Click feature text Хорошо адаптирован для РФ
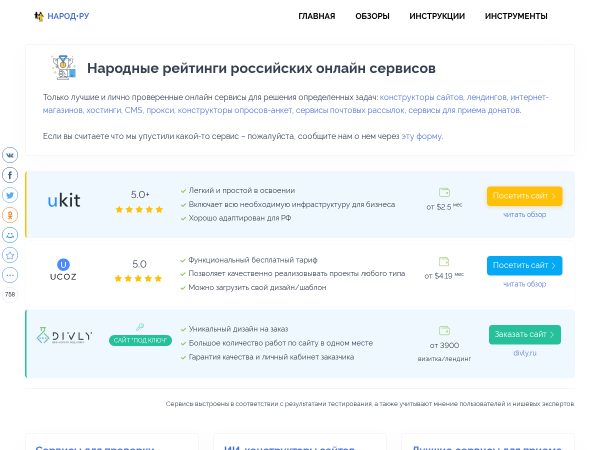The image size is (600, 450). [x=240, y=218]
